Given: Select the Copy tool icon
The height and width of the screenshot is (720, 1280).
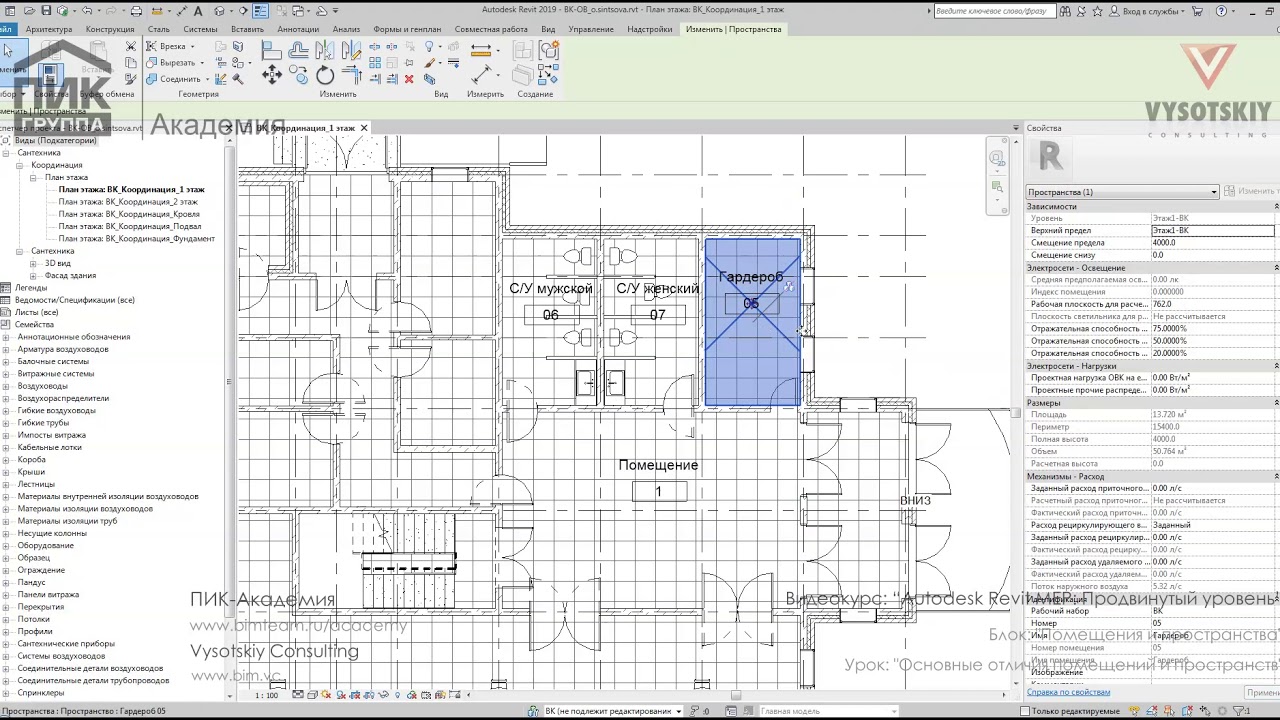Looking at the screenshot, I should (x=298, y=74).
